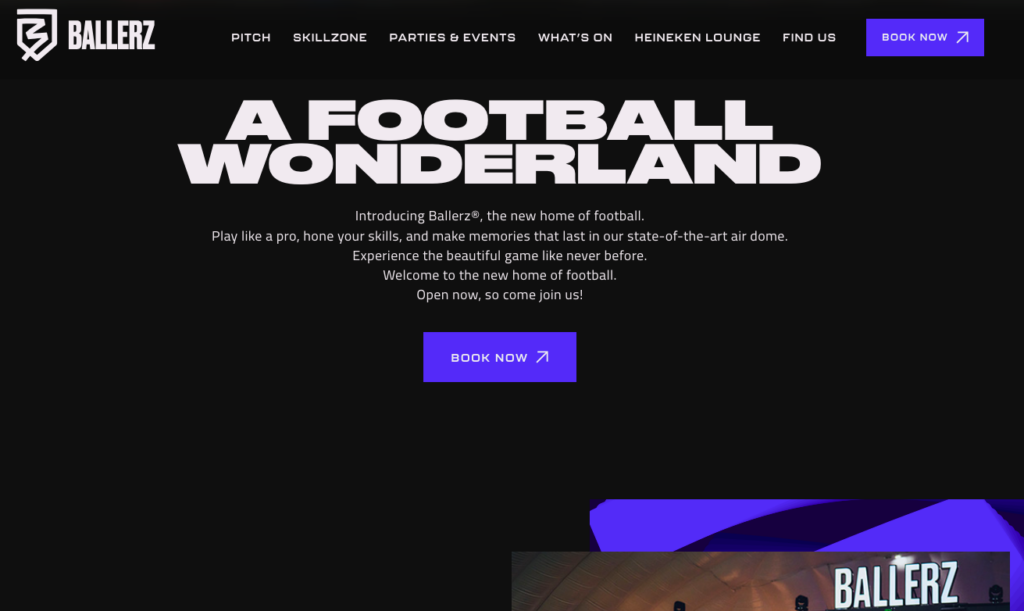Open the Find Us page

(809, 38)
